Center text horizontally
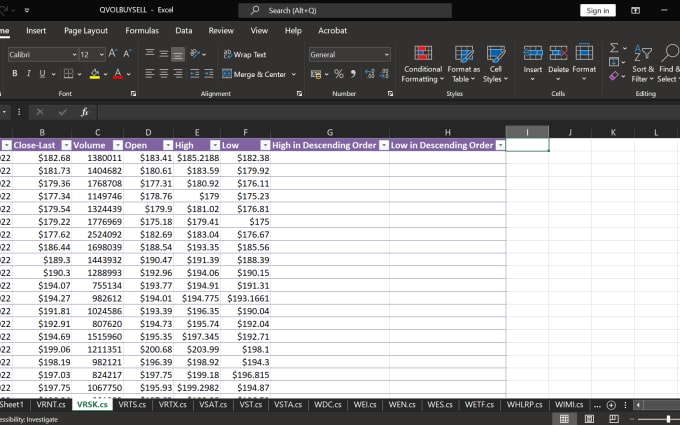 [x=163, y=74]
